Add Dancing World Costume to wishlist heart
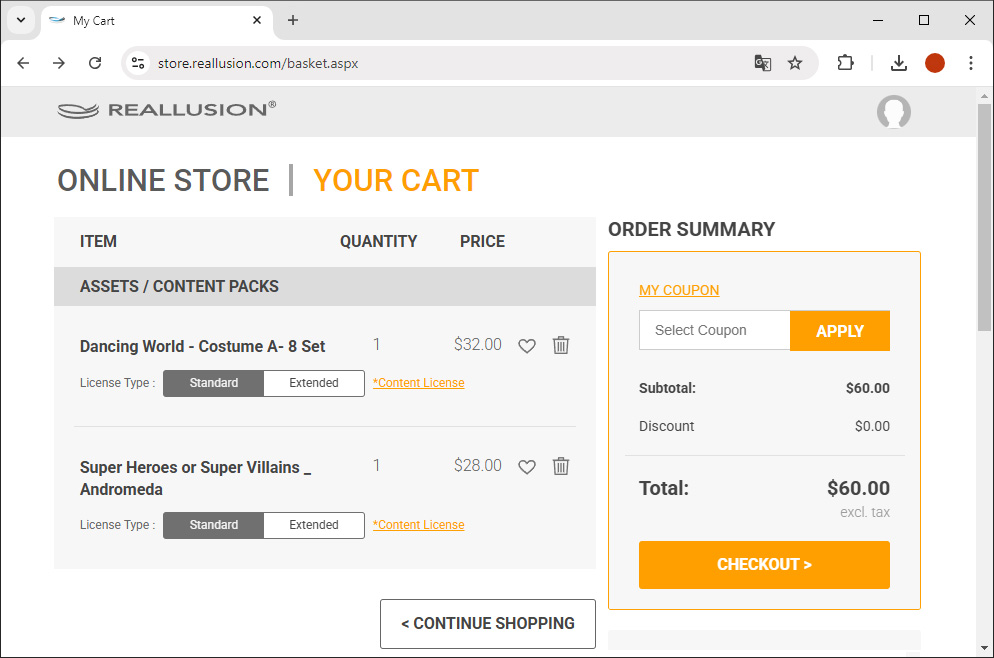This screenshot has height=658, width=994. pos(527,346)
